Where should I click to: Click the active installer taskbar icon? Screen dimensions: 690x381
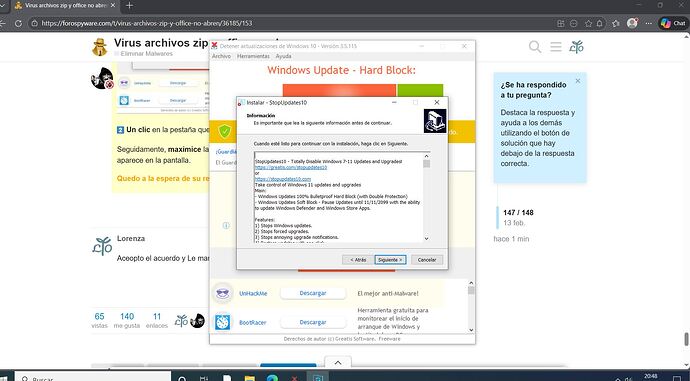pos(317,377)
